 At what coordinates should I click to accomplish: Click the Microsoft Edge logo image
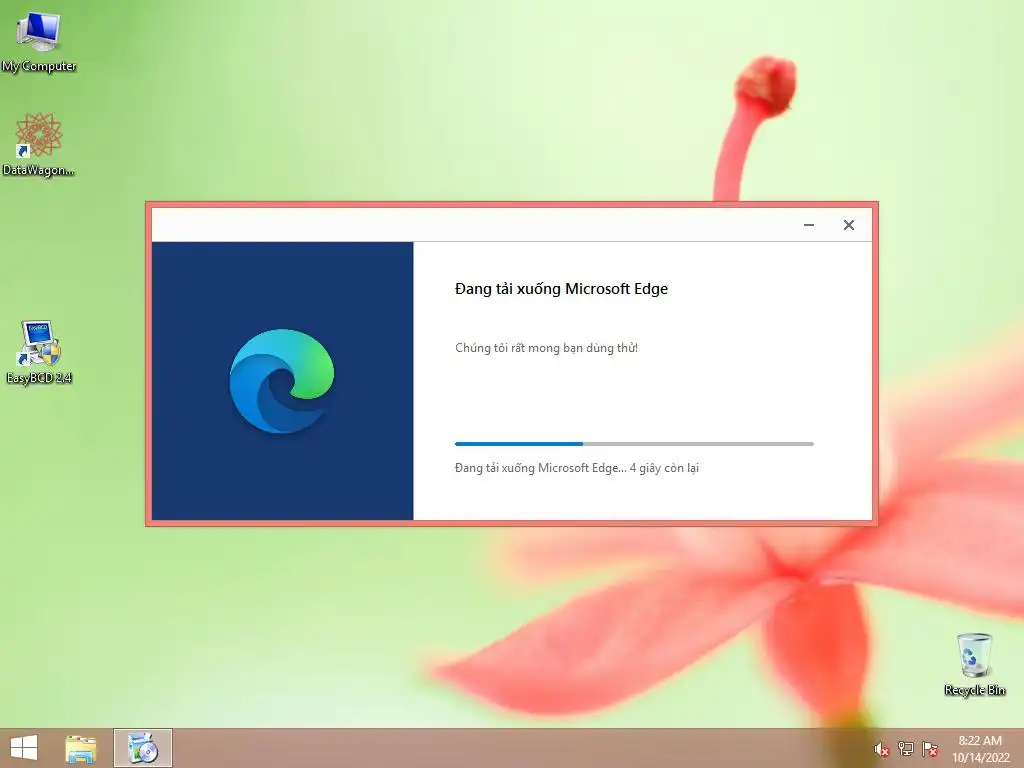point(281,381)
